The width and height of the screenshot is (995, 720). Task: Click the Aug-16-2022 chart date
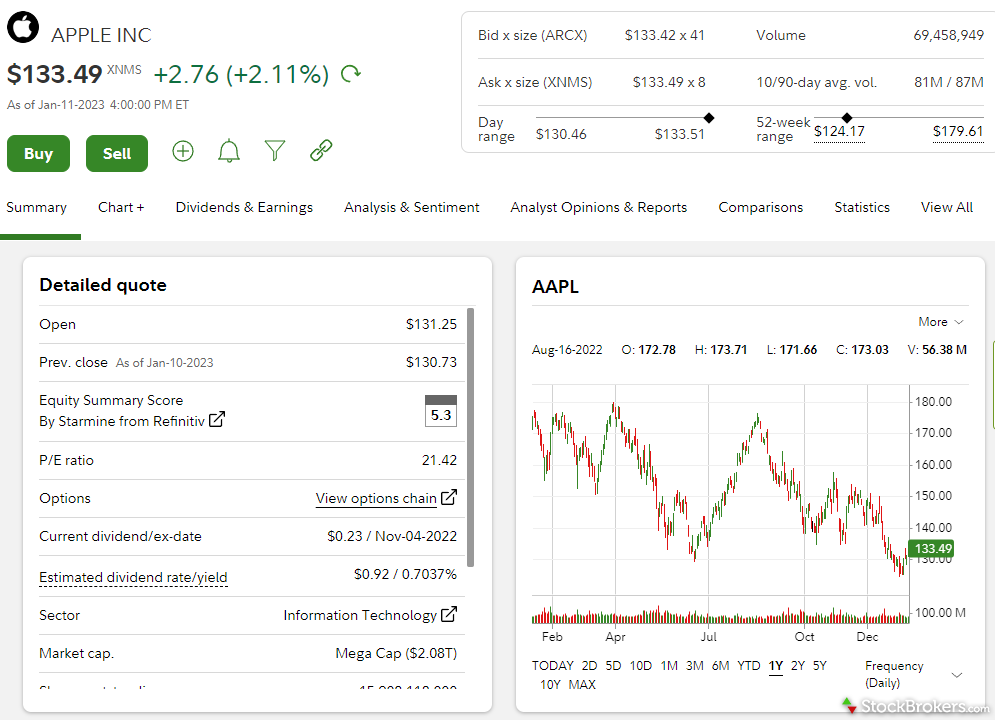pos(567,350)
